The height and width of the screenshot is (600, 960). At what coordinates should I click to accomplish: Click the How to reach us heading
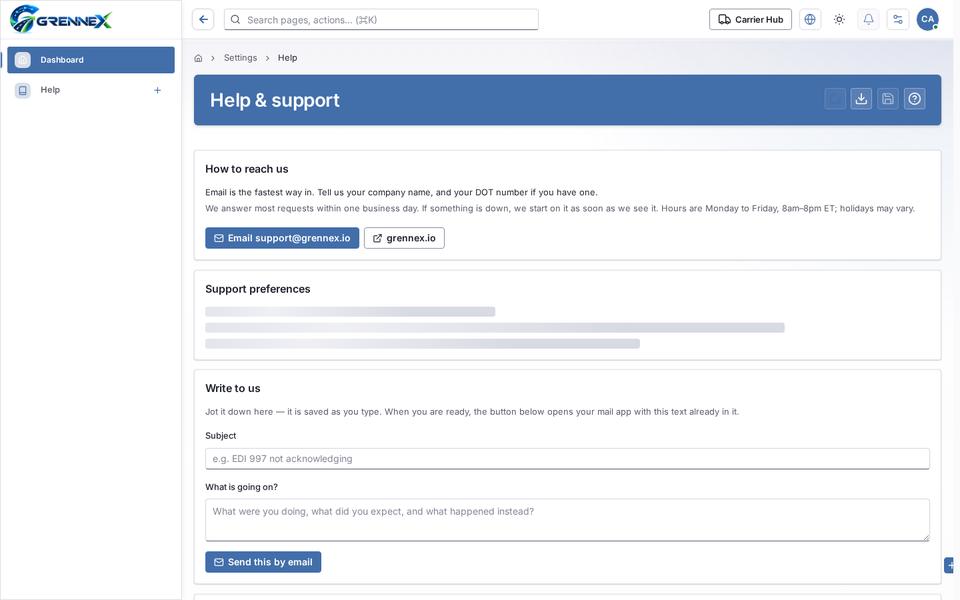[247, 169]
